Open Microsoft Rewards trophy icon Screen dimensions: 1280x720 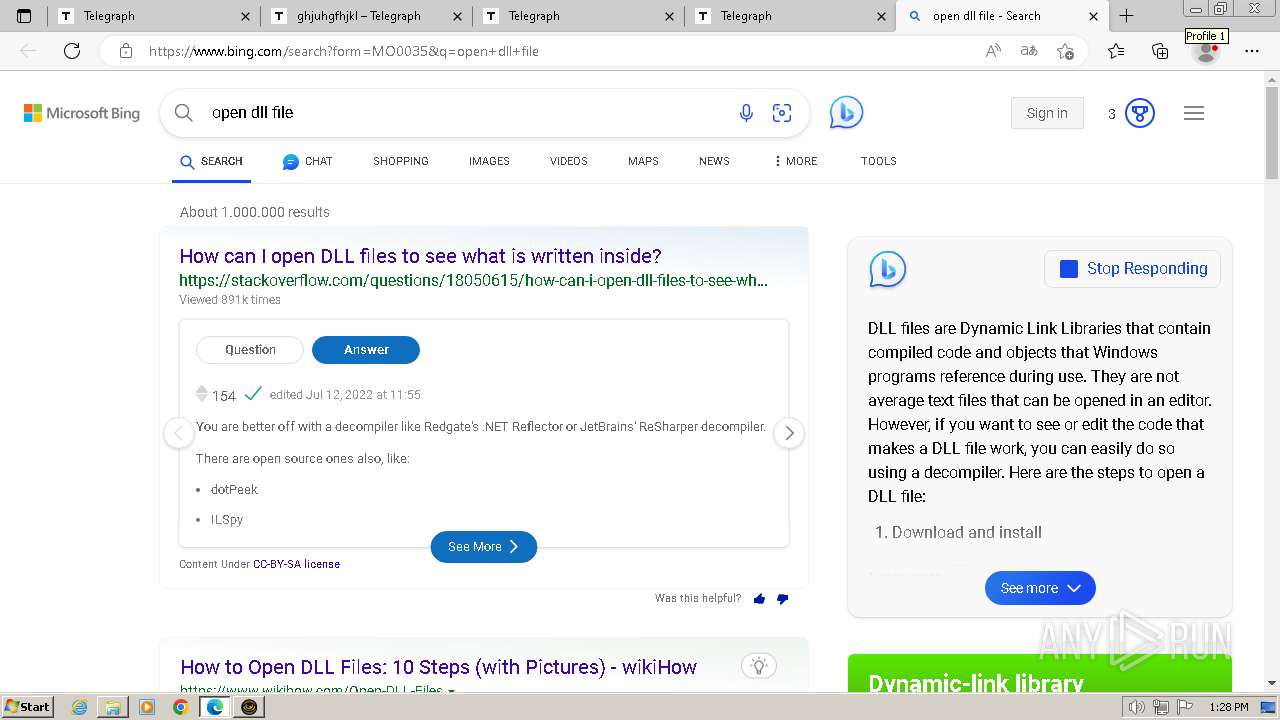coord(1140,113)
